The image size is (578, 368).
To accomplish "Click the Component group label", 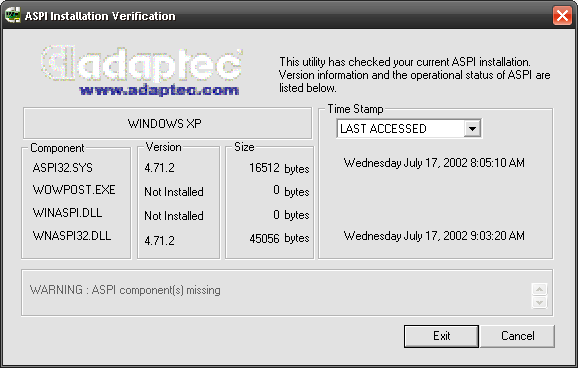I will click(57, 148).
